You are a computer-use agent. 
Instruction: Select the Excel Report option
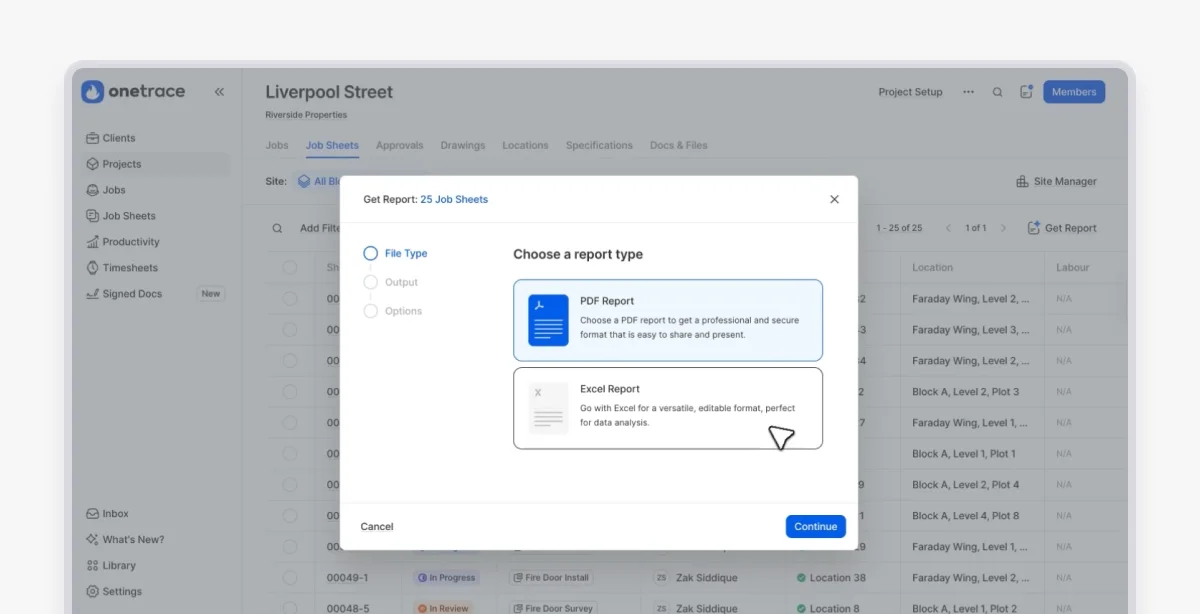point(668,408)
